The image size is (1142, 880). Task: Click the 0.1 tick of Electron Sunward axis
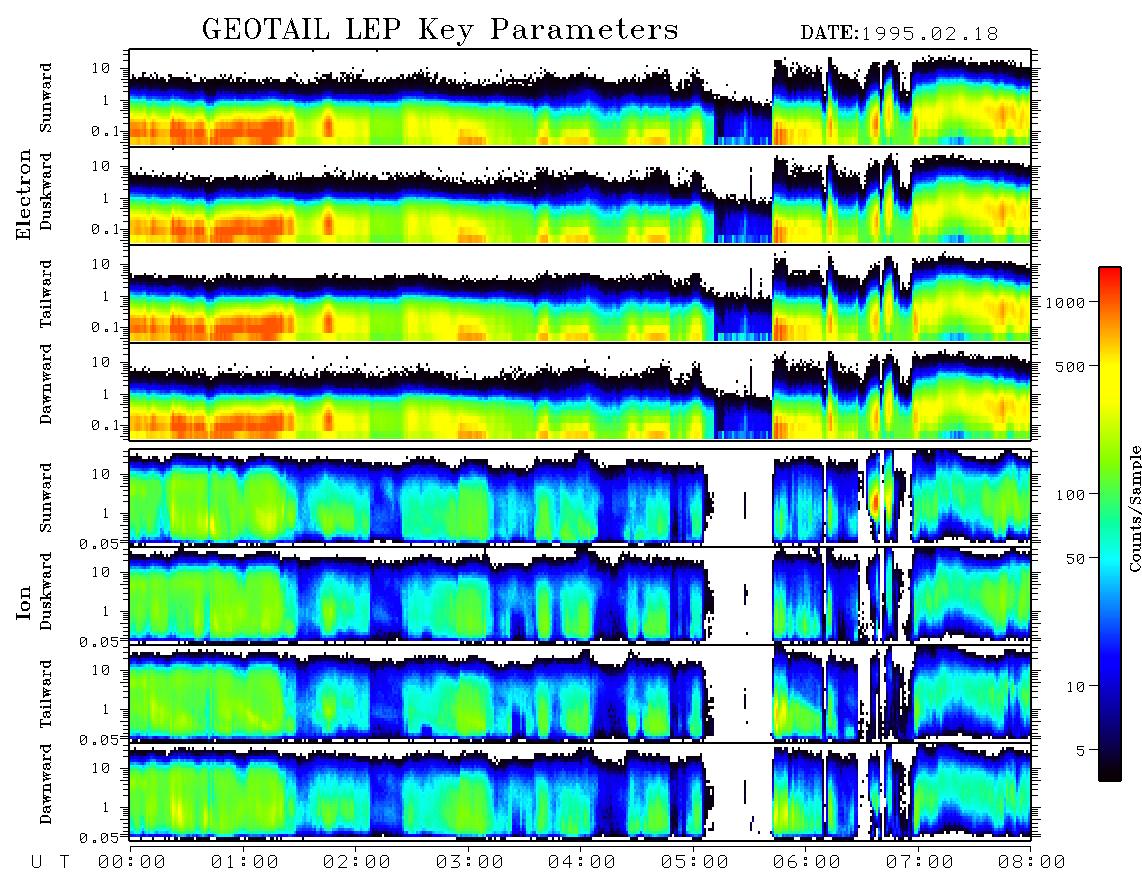point(106,131)
